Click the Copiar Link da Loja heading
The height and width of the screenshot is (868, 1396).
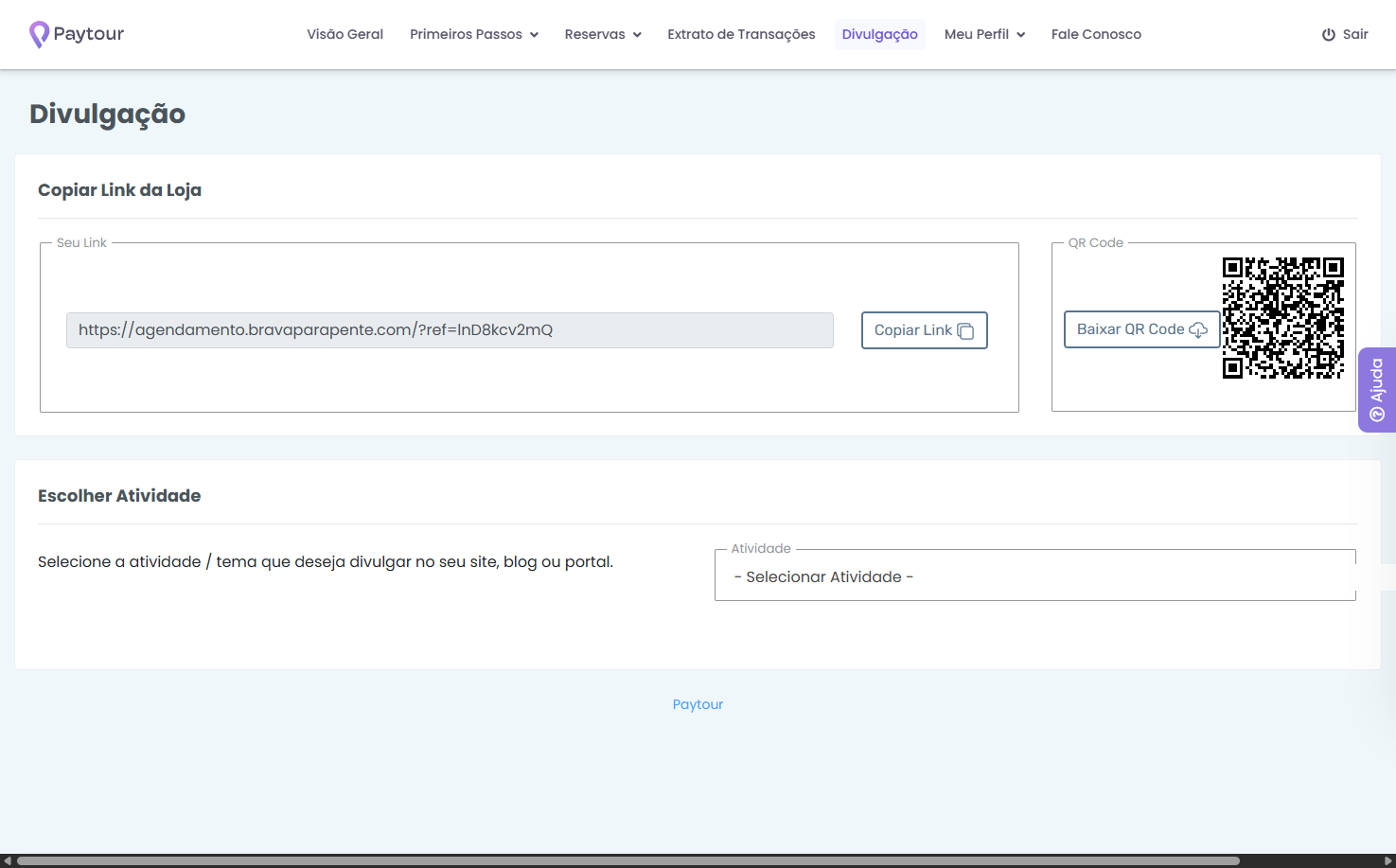[x=119, y=190]
